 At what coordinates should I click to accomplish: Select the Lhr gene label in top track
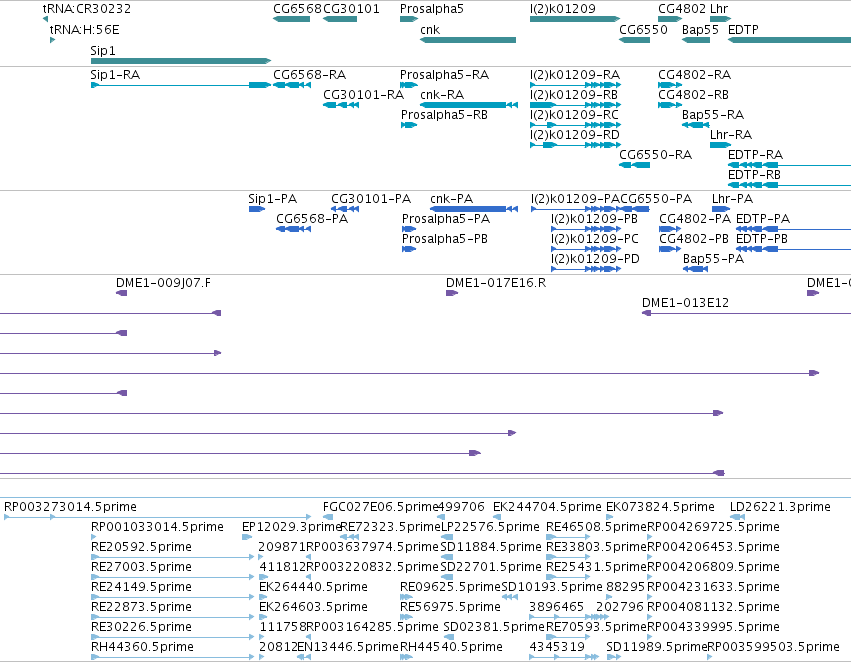(719, 9)
